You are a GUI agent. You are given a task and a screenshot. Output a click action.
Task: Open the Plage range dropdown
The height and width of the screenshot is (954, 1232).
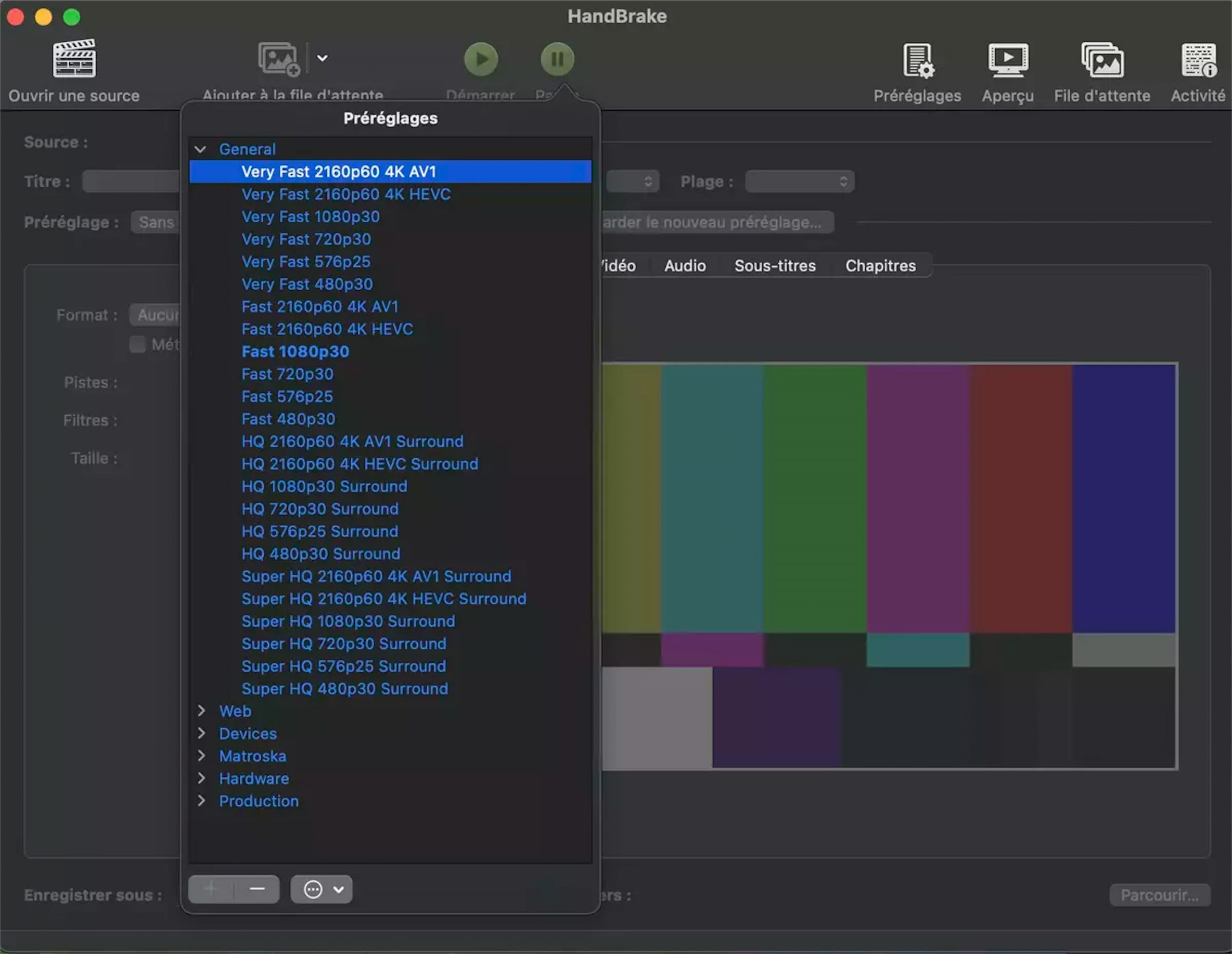click(x=799, y=181)
